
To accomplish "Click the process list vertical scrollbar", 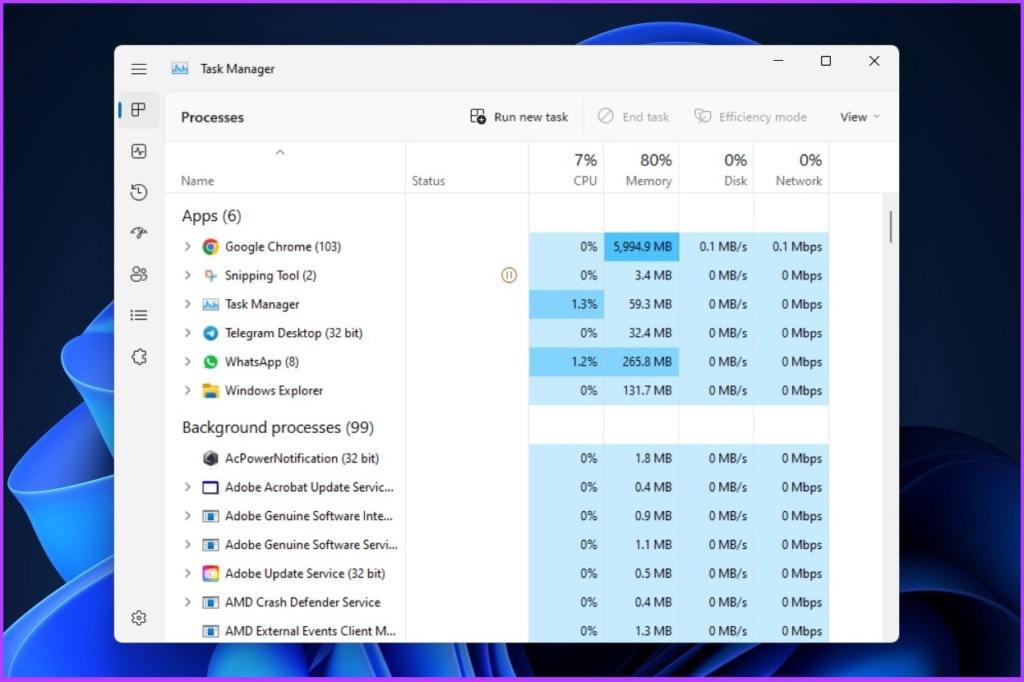I will pyautogui.click(x=891, y=226).
